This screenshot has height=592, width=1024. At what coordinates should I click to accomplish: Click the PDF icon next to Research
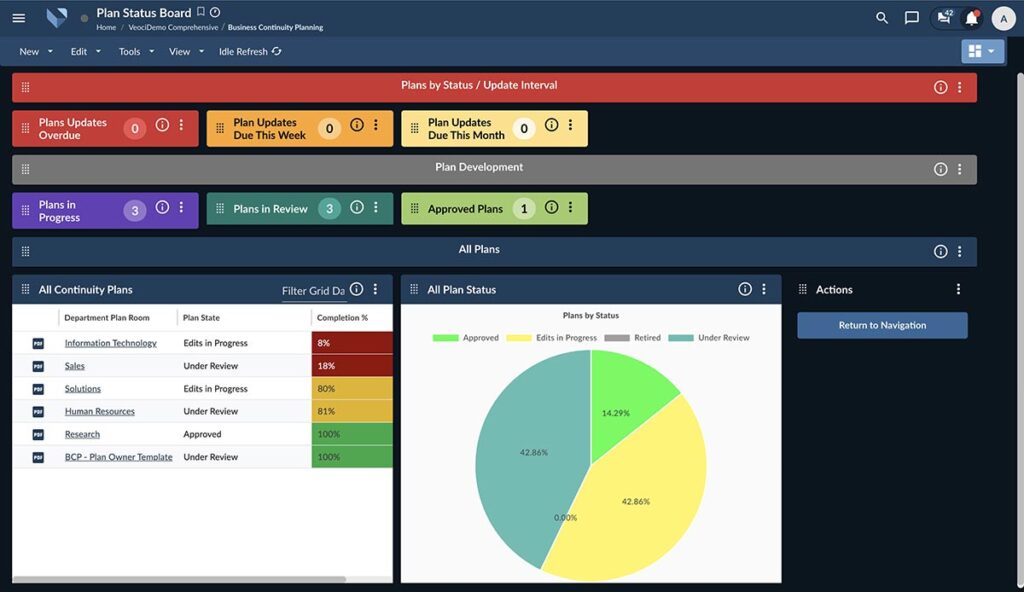click(37, 434)
